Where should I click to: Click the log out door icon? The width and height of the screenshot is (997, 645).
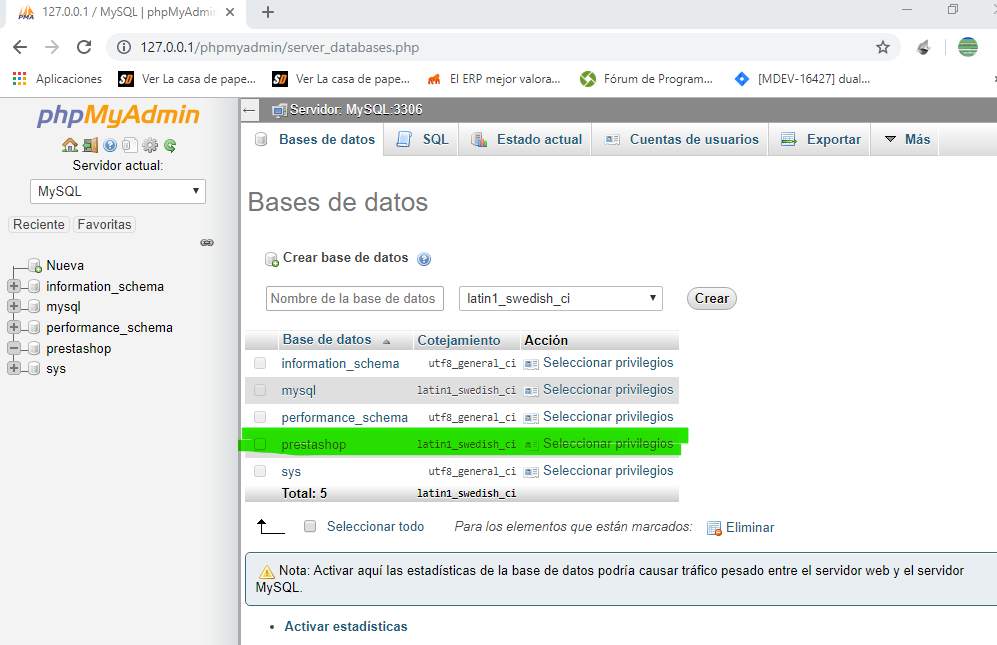tap(90, 146)
